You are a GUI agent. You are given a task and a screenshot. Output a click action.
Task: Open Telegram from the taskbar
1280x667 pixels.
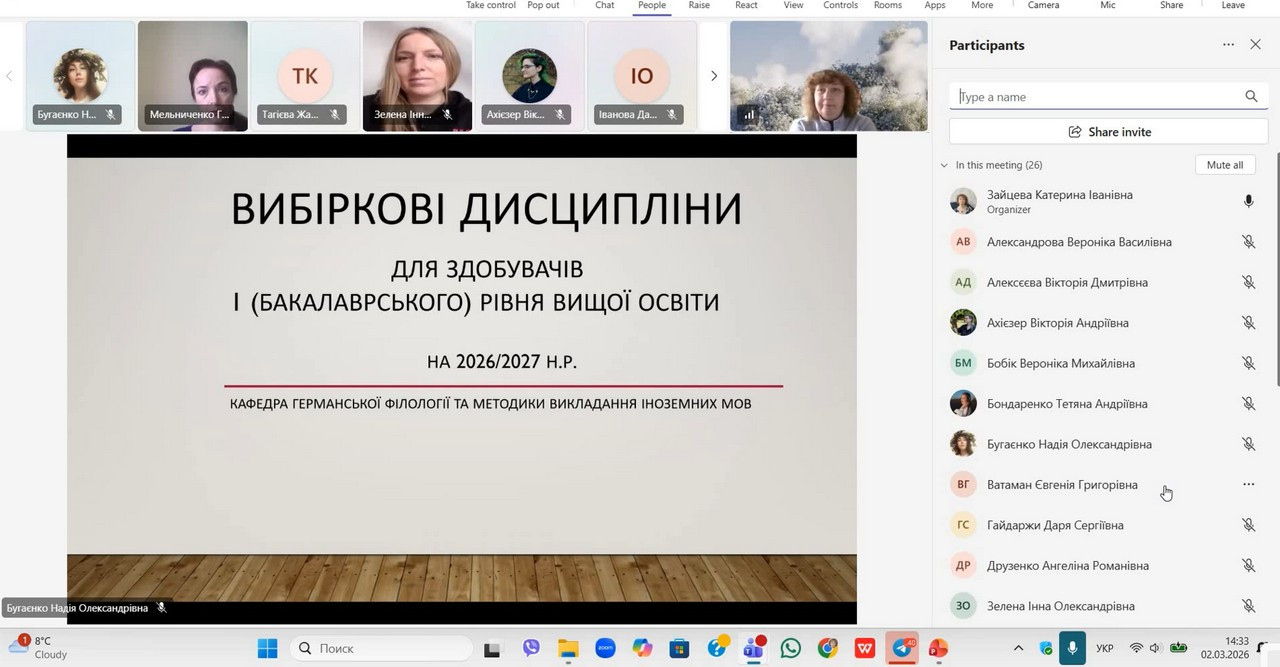(903, 648)
